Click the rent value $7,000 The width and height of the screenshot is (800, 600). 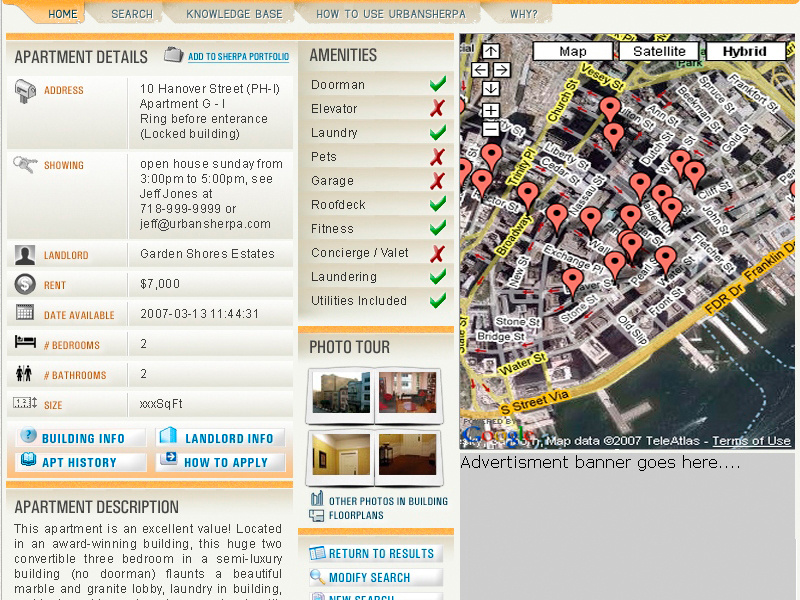point(160,284)
